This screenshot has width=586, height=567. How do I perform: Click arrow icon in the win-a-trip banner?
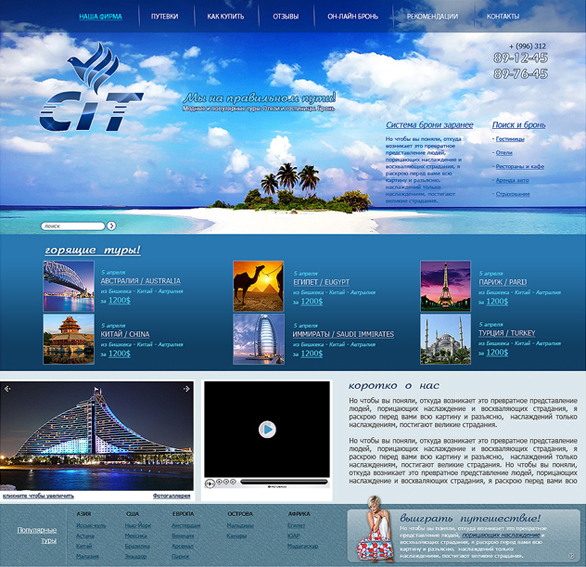coord(571,556)
